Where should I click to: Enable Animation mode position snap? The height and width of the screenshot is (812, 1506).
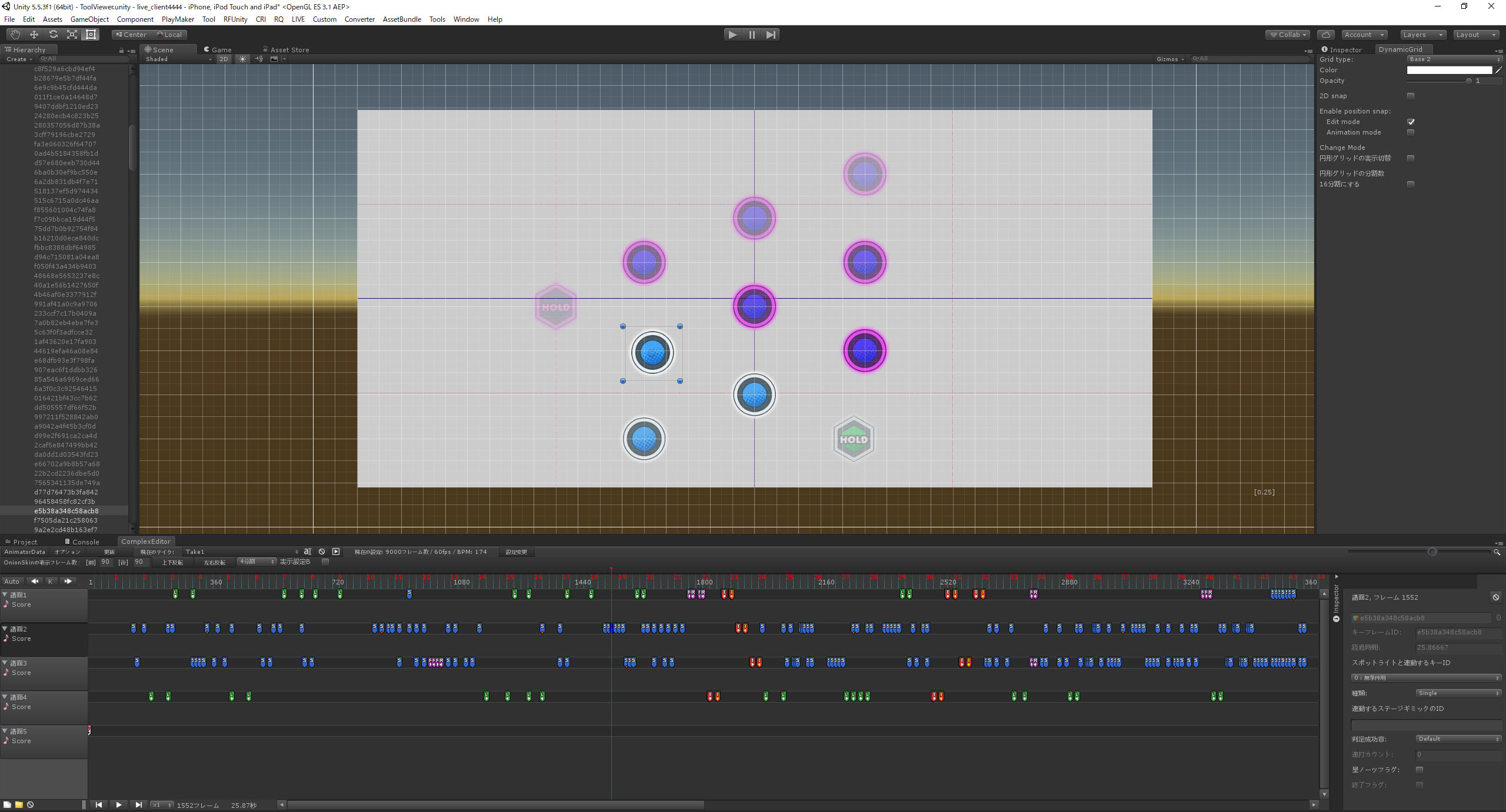(1411, 132)
